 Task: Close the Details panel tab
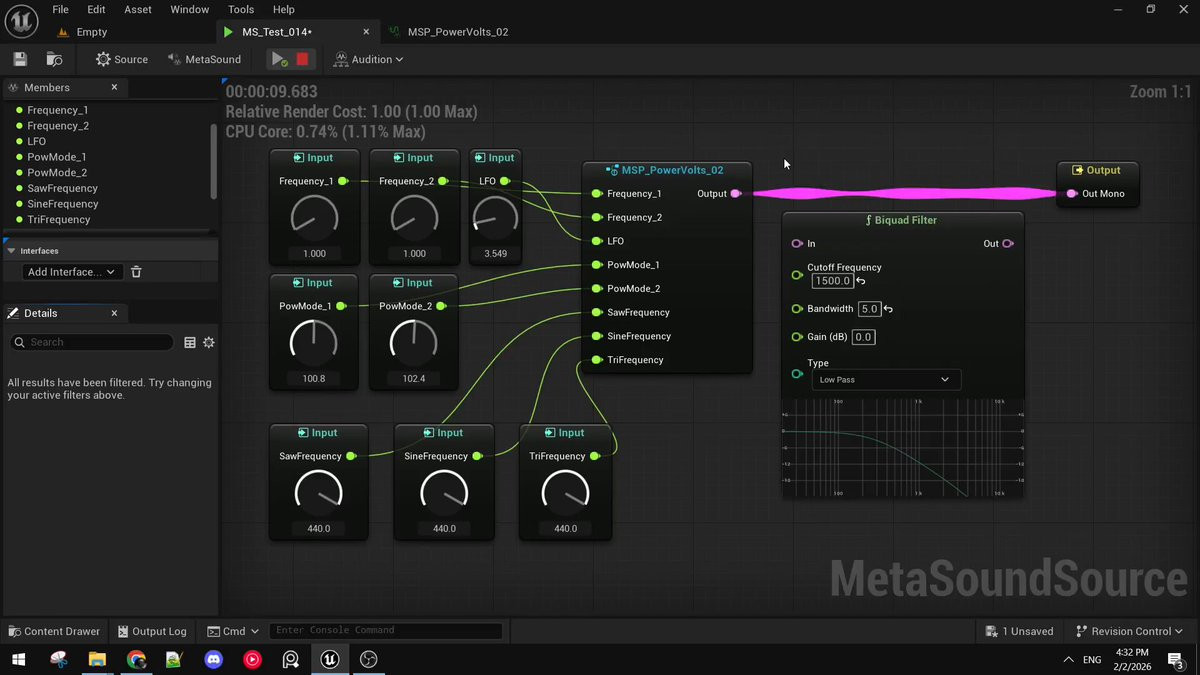point(114,313)
